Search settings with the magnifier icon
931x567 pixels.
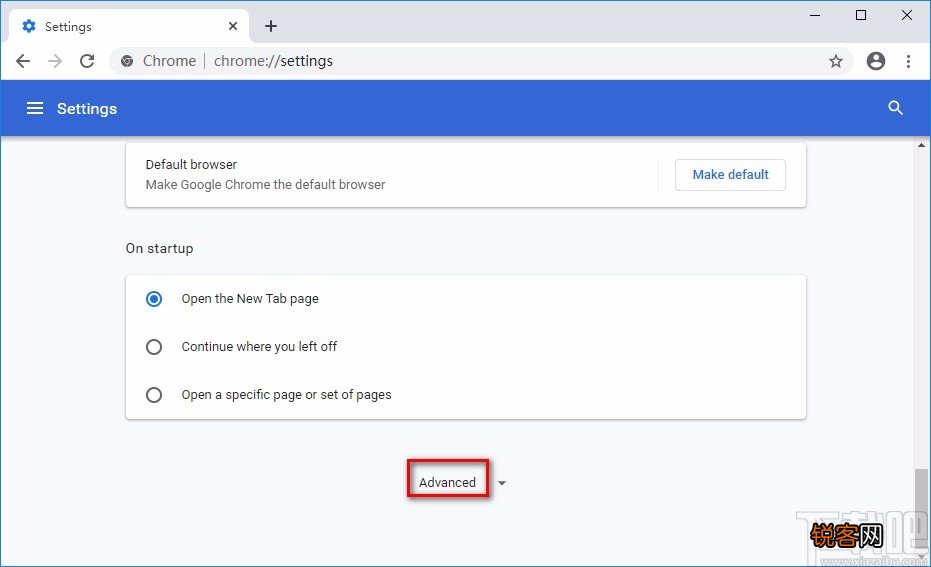(x=895, y=107)
